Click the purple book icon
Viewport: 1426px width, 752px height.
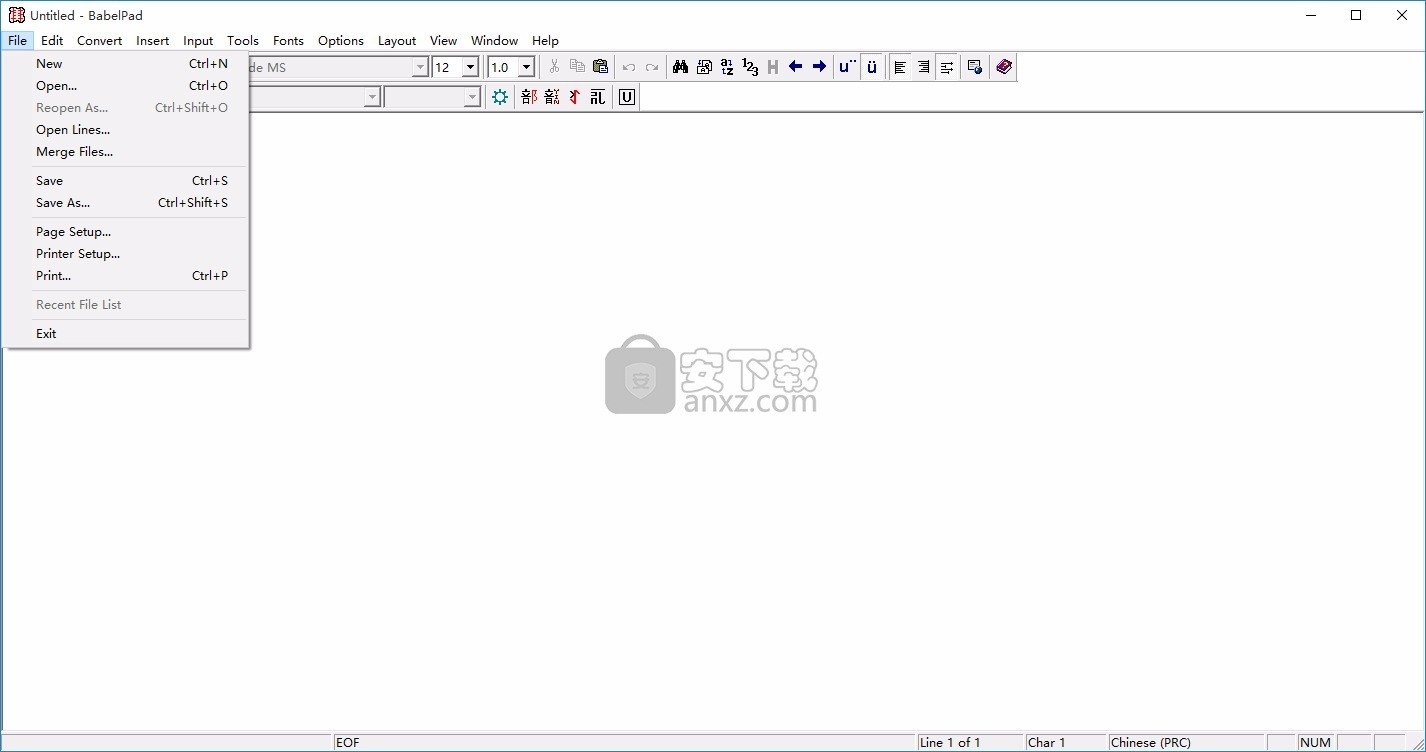pos(1004,67)
